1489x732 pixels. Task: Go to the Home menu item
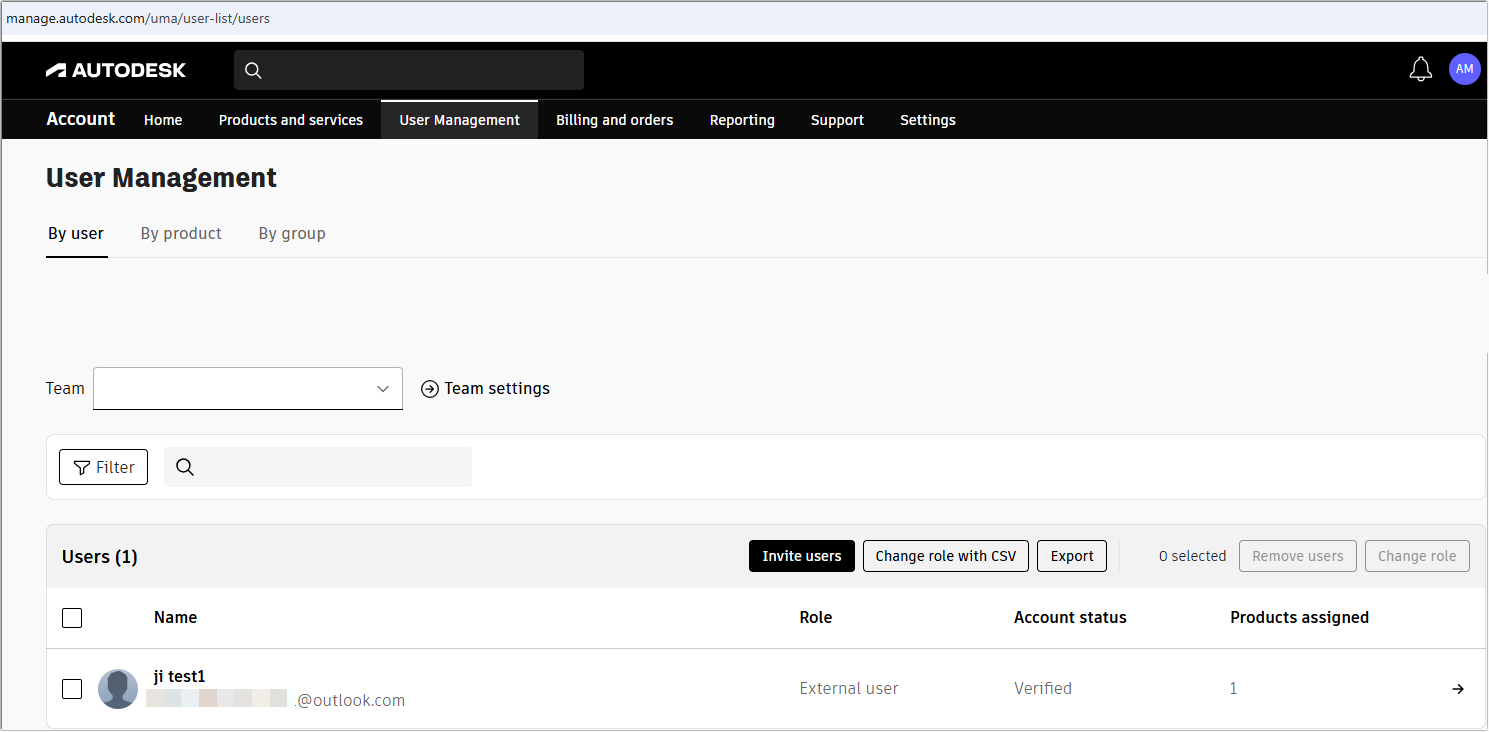pyautogui.click(x=163, y=120)
